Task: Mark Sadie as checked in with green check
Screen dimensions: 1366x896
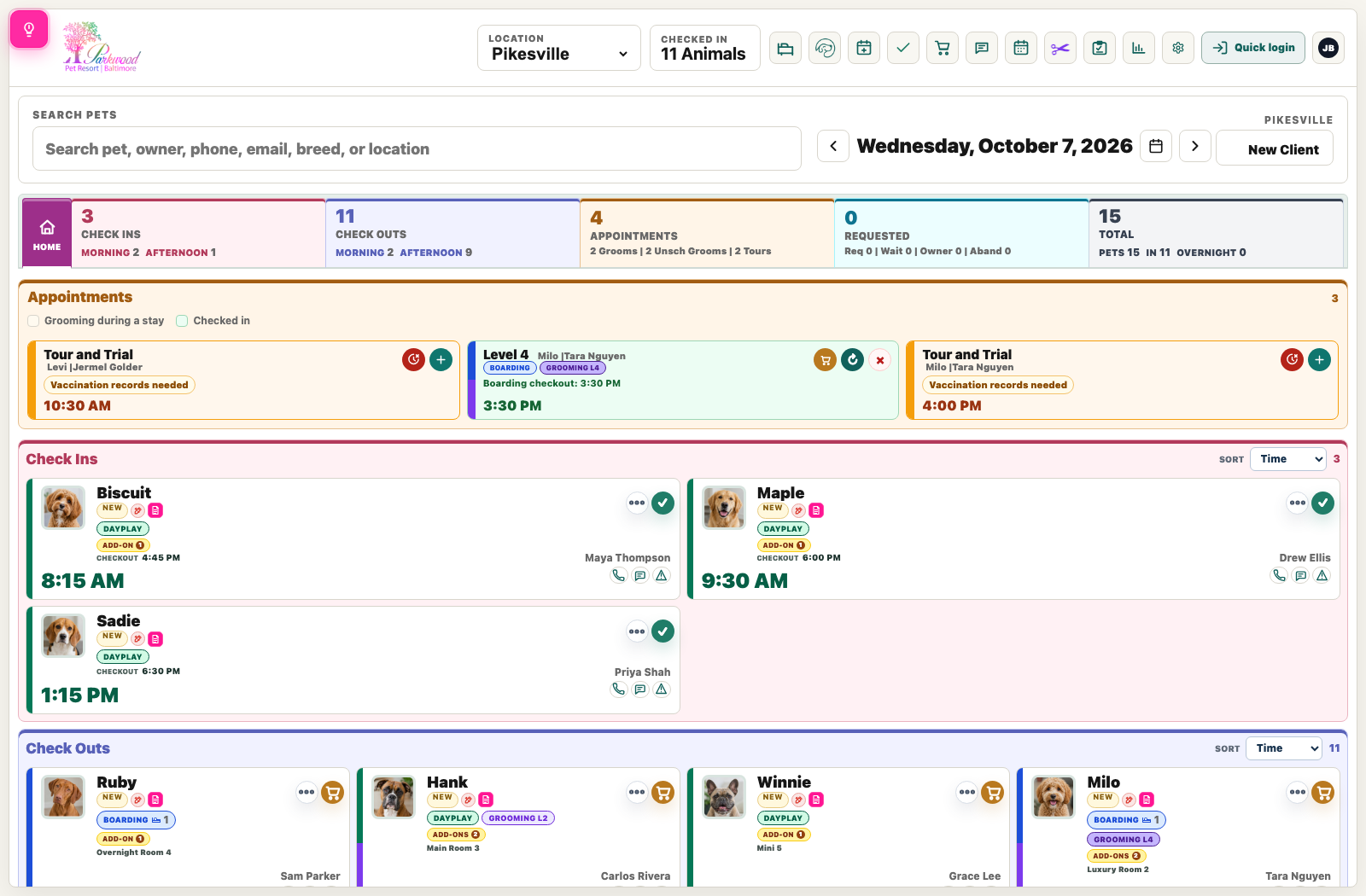Action: pyautogui.click(x=663, y=631)
